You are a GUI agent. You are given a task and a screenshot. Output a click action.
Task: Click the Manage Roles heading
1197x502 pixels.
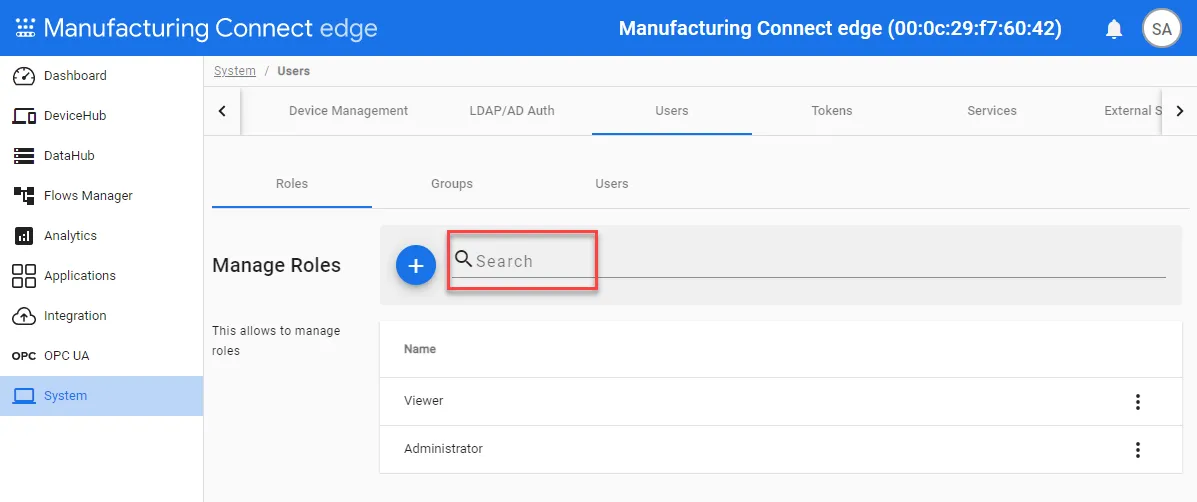tap(276, 265)
